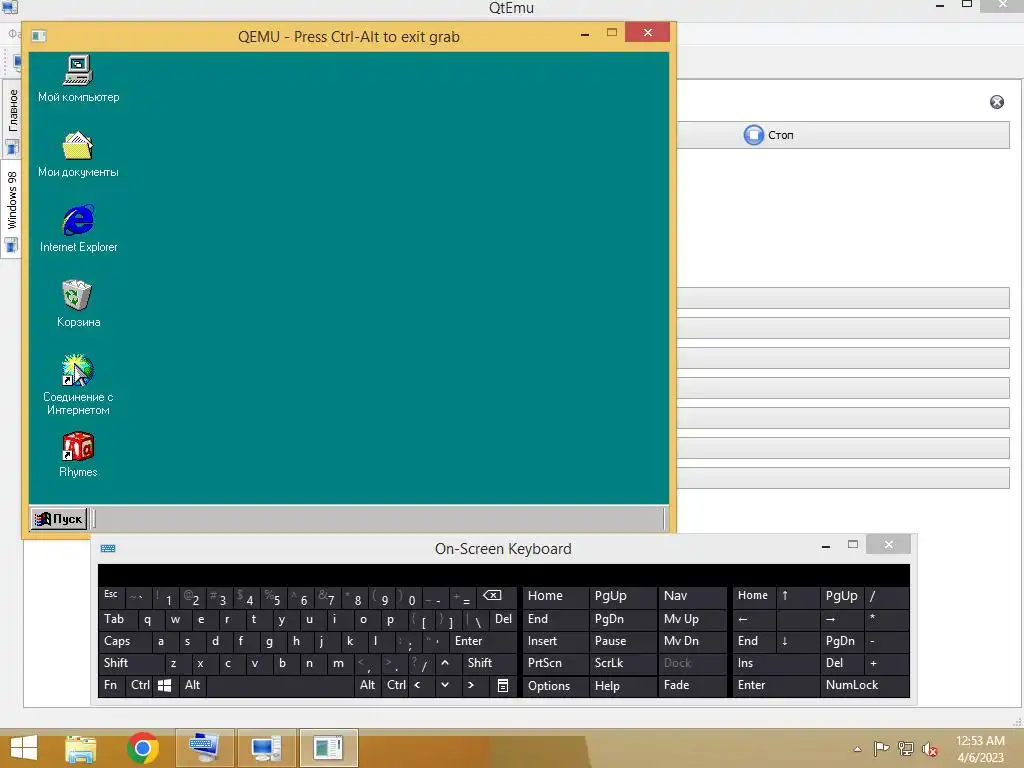Toggle the ScrLk key

tap(622, 663)
